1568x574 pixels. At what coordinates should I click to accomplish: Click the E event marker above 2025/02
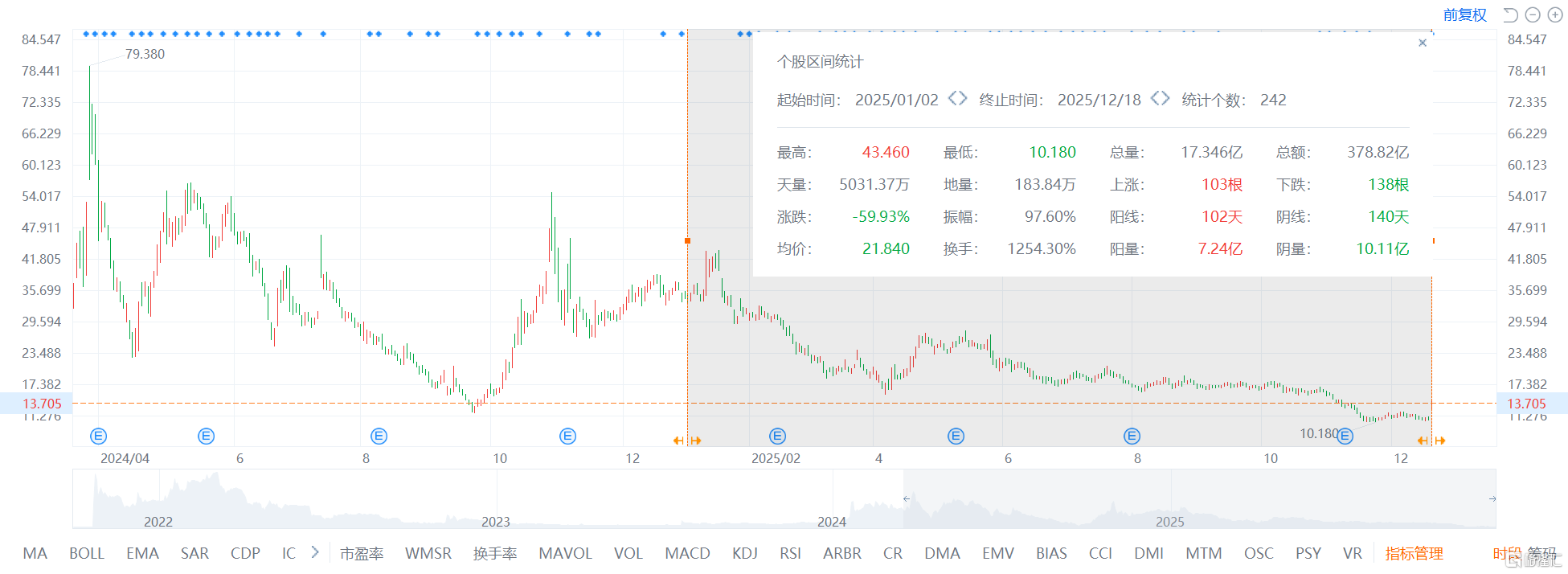pos(777,436)
